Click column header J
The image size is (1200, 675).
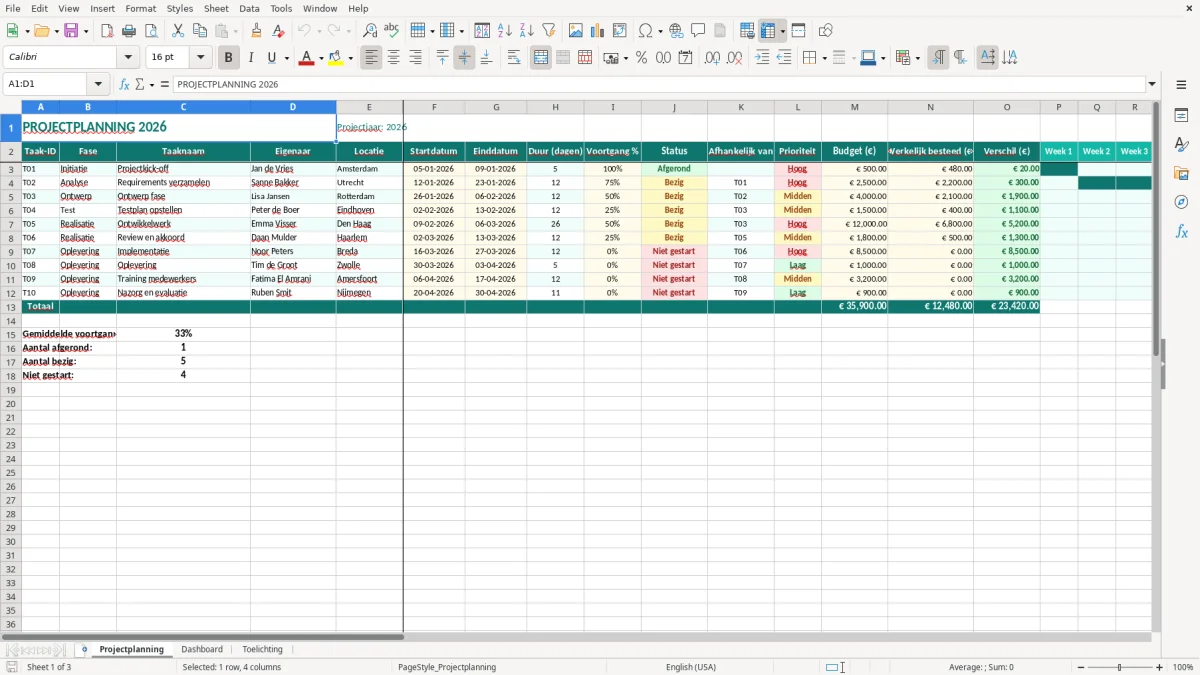coord(674,107)
